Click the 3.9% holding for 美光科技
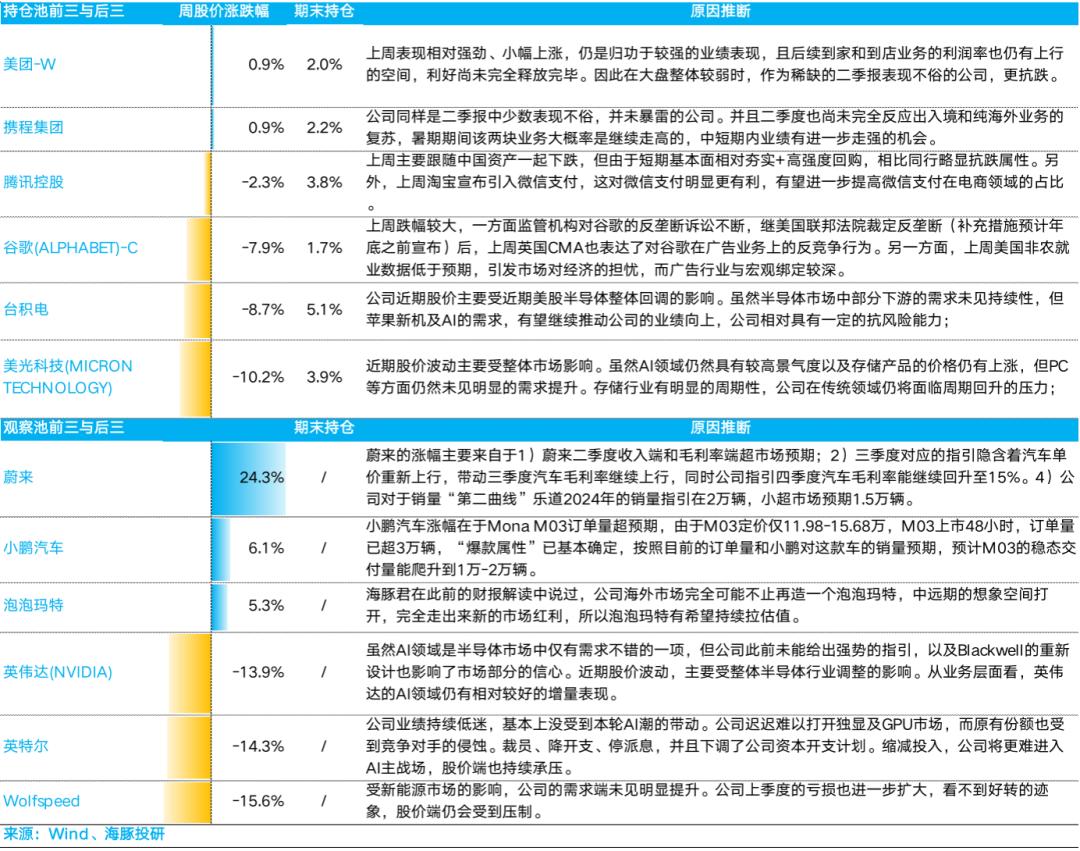1080x851 pixels. coord(324,377)
